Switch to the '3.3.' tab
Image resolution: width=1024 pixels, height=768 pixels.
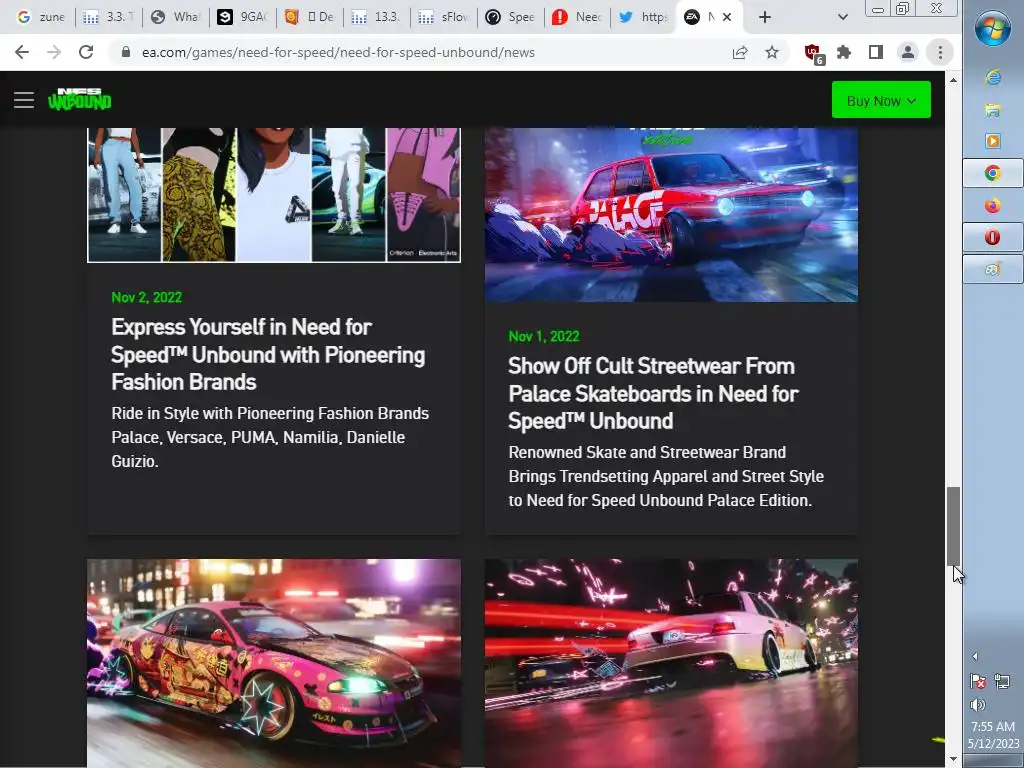[x=108, y=17]
